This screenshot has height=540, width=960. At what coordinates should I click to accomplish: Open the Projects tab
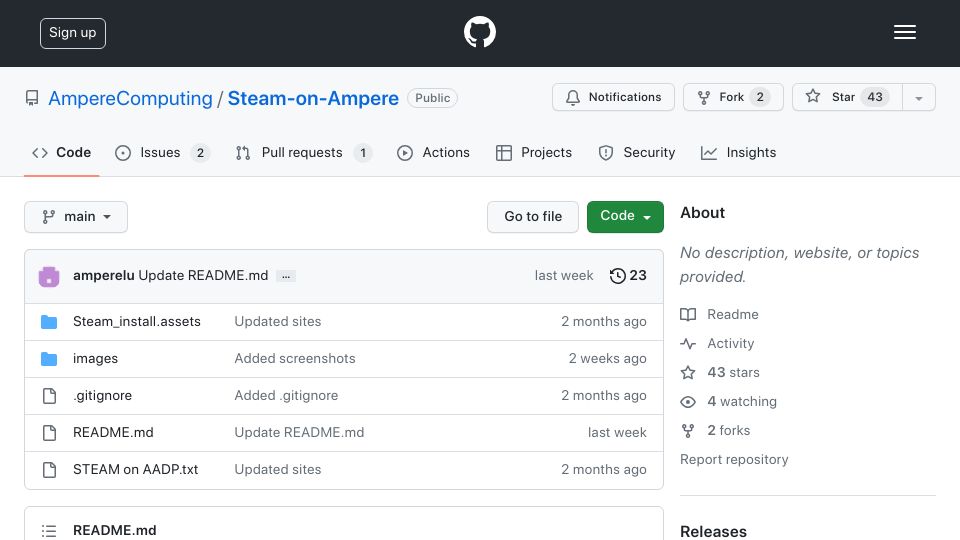[x=534, y=152]
